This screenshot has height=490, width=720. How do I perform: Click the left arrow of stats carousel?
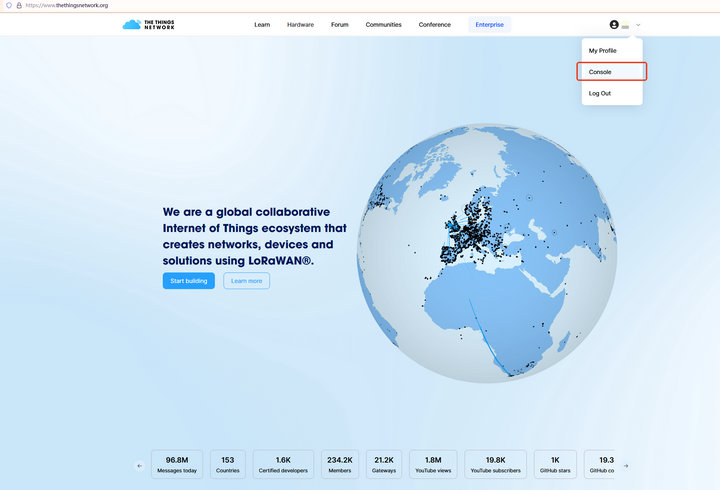pos(140,465)
